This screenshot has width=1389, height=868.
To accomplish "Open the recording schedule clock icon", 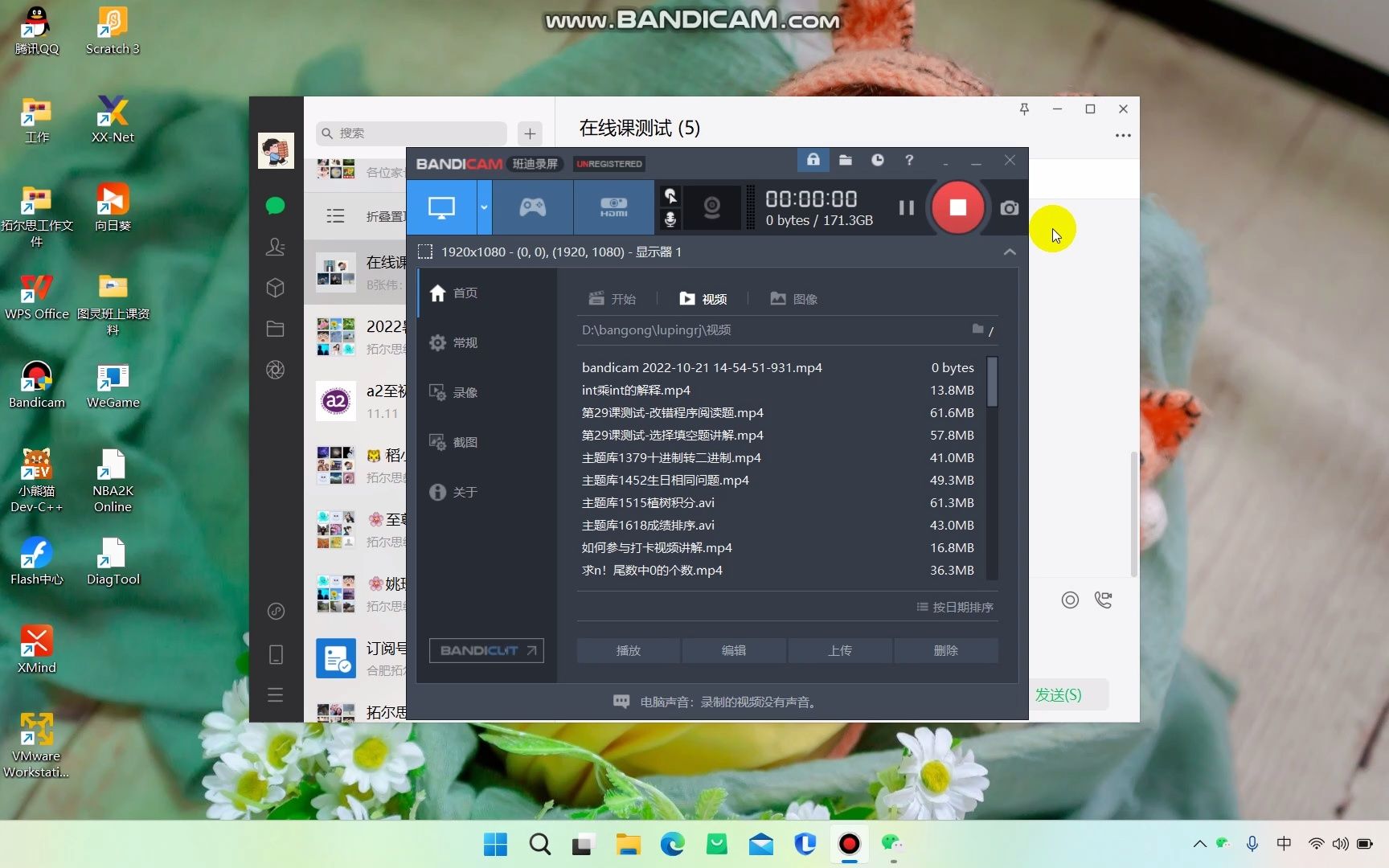I will (x=877, y=161).
